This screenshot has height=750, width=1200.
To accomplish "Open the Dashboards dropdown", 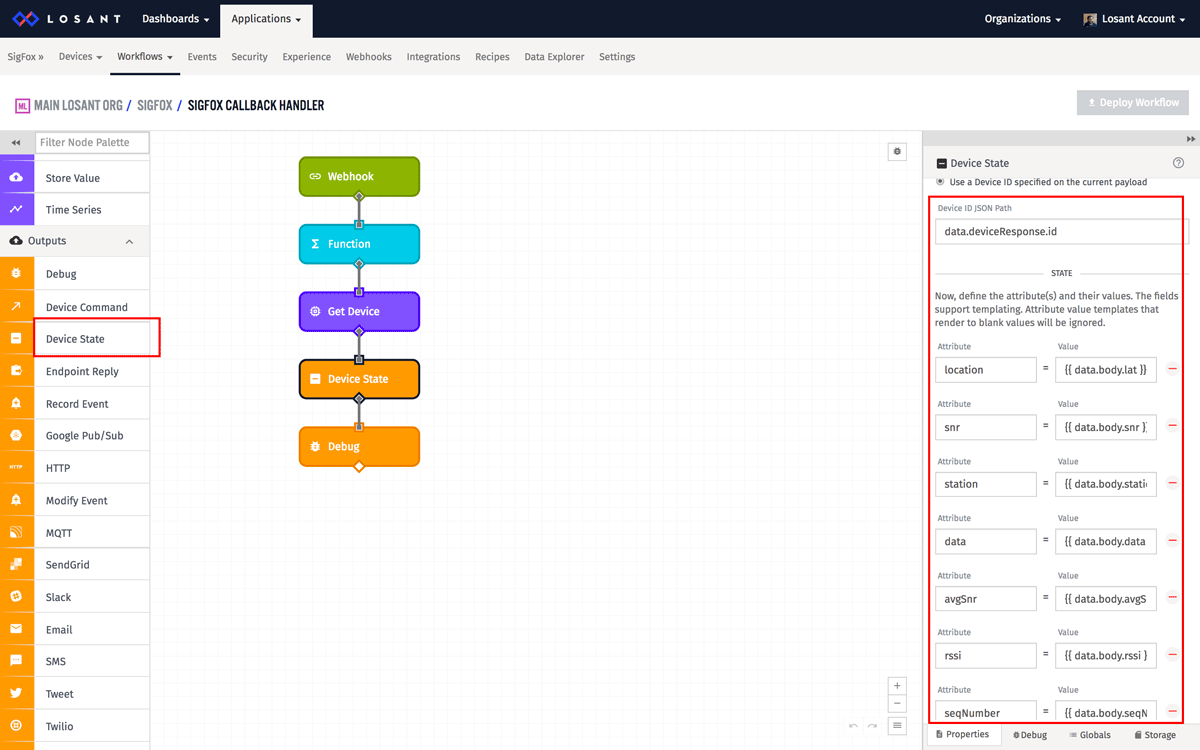I will click(x=176, y=19).
